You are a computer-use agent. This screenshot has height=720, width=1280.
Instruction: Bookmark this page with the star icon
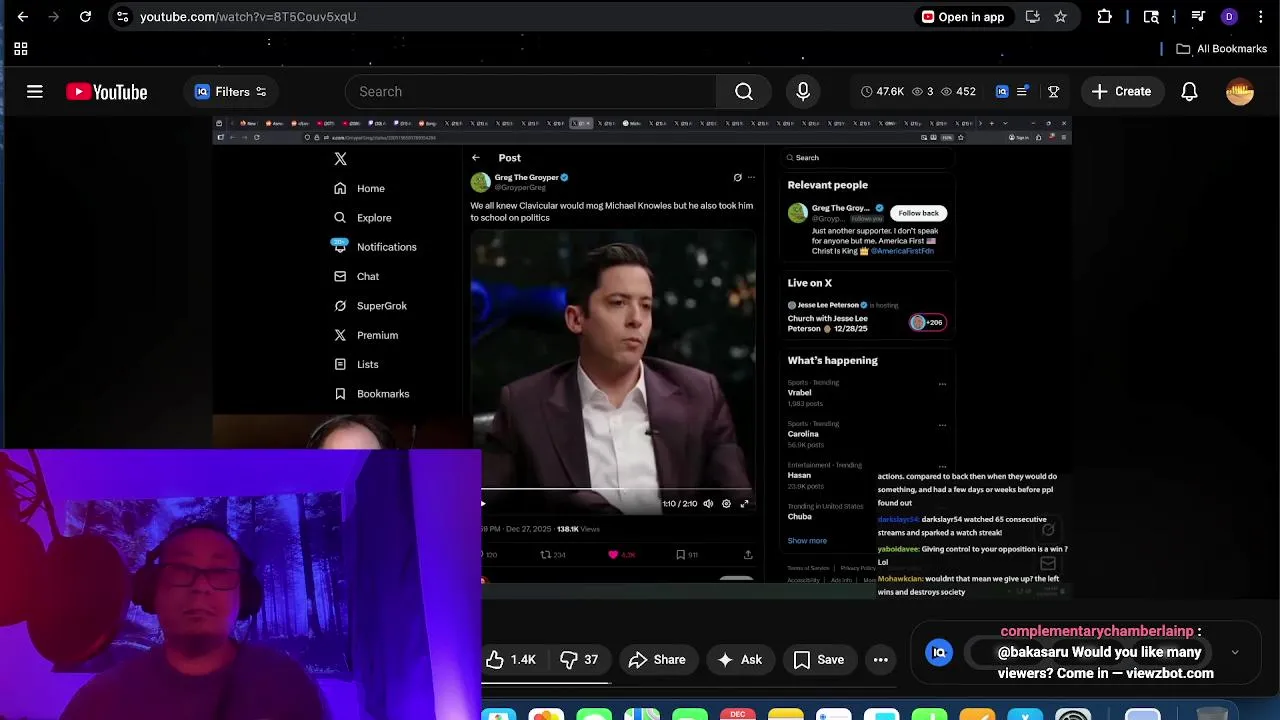1060,17
